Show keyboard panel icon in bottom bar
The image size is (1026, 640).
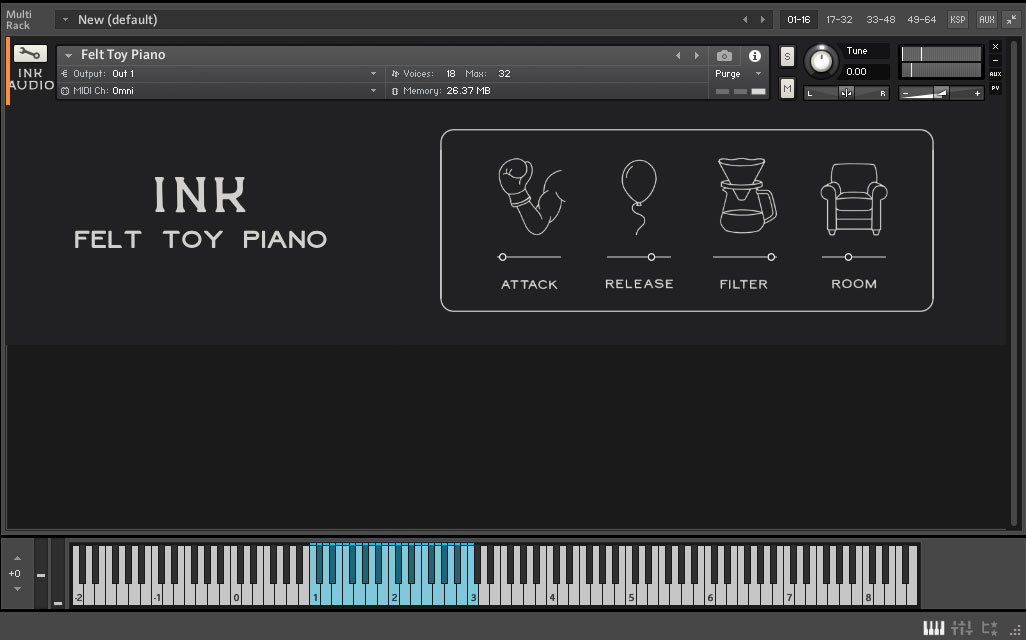(934, 628)
